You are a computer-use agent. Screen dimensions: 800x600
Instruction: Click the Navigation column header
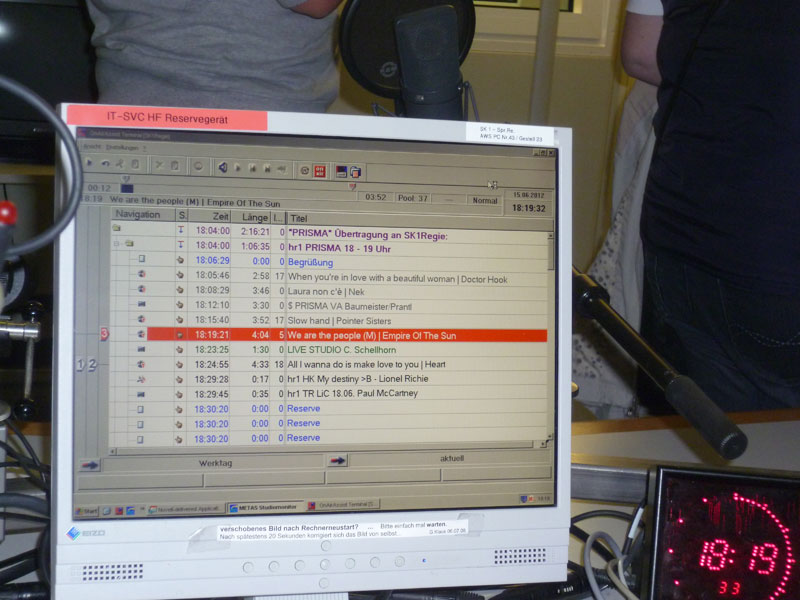coord(143,214)
